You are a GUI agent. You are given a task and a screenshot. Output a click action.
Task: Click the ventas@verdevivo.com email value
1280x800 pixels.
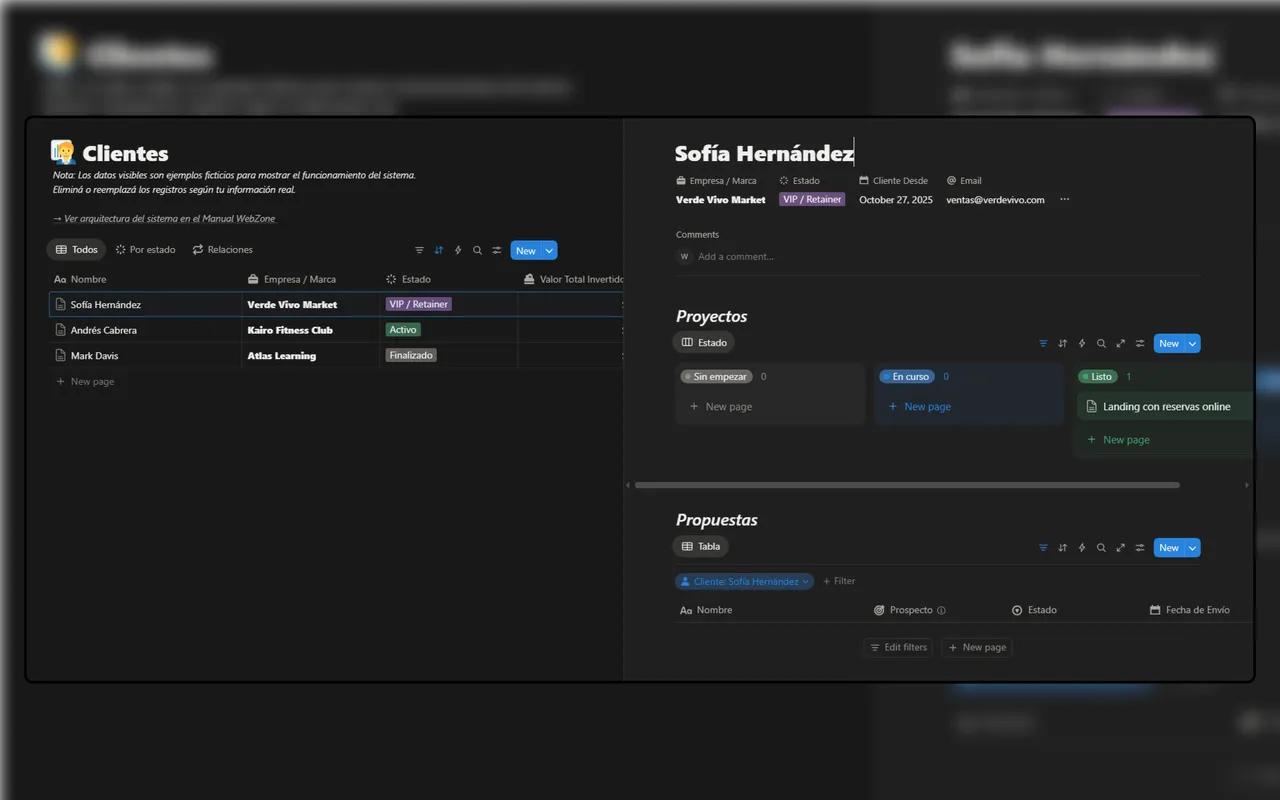click(995, 200)
